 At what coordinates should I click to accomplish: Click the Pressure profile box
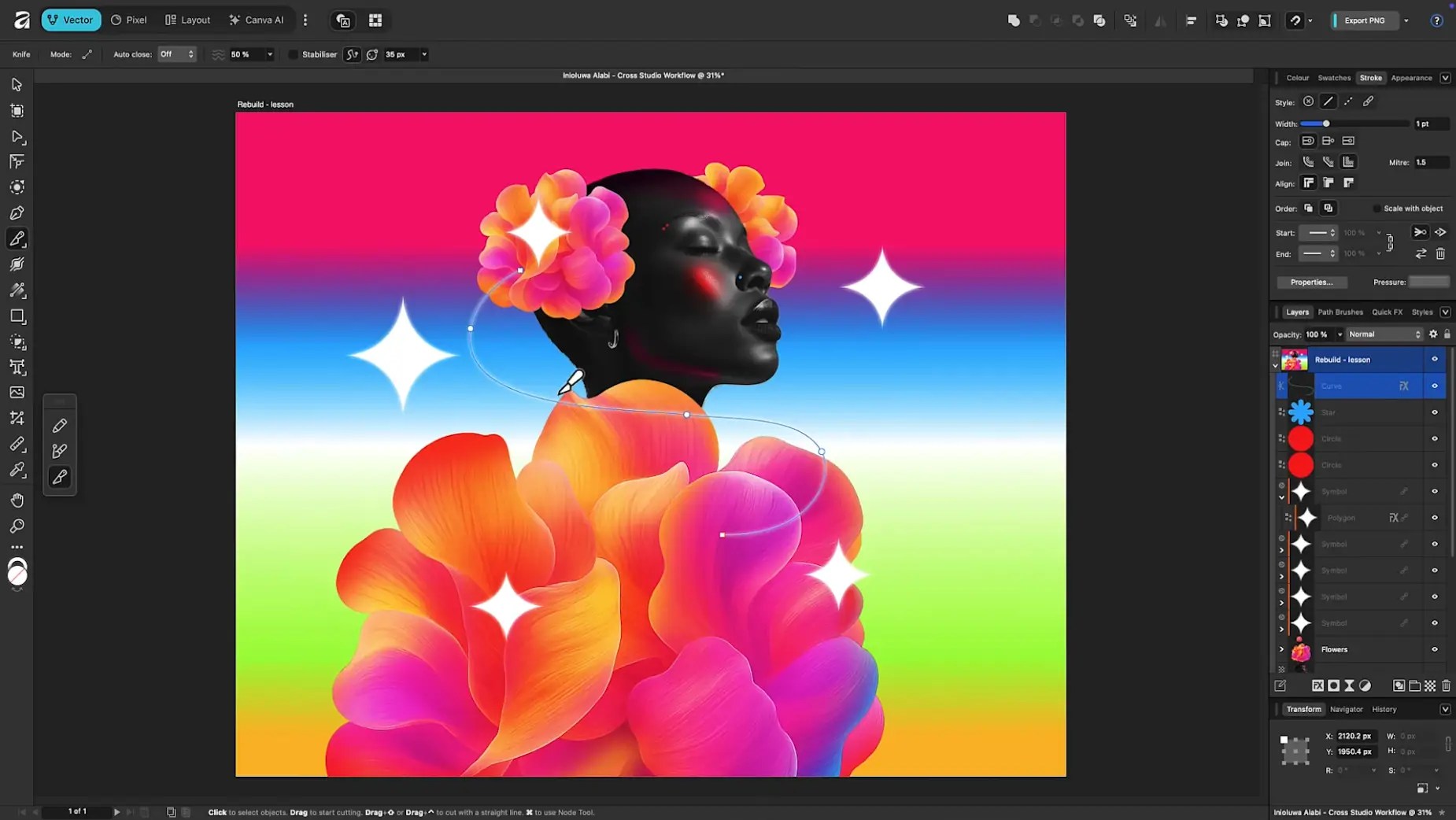click(x=1429, y=283)
